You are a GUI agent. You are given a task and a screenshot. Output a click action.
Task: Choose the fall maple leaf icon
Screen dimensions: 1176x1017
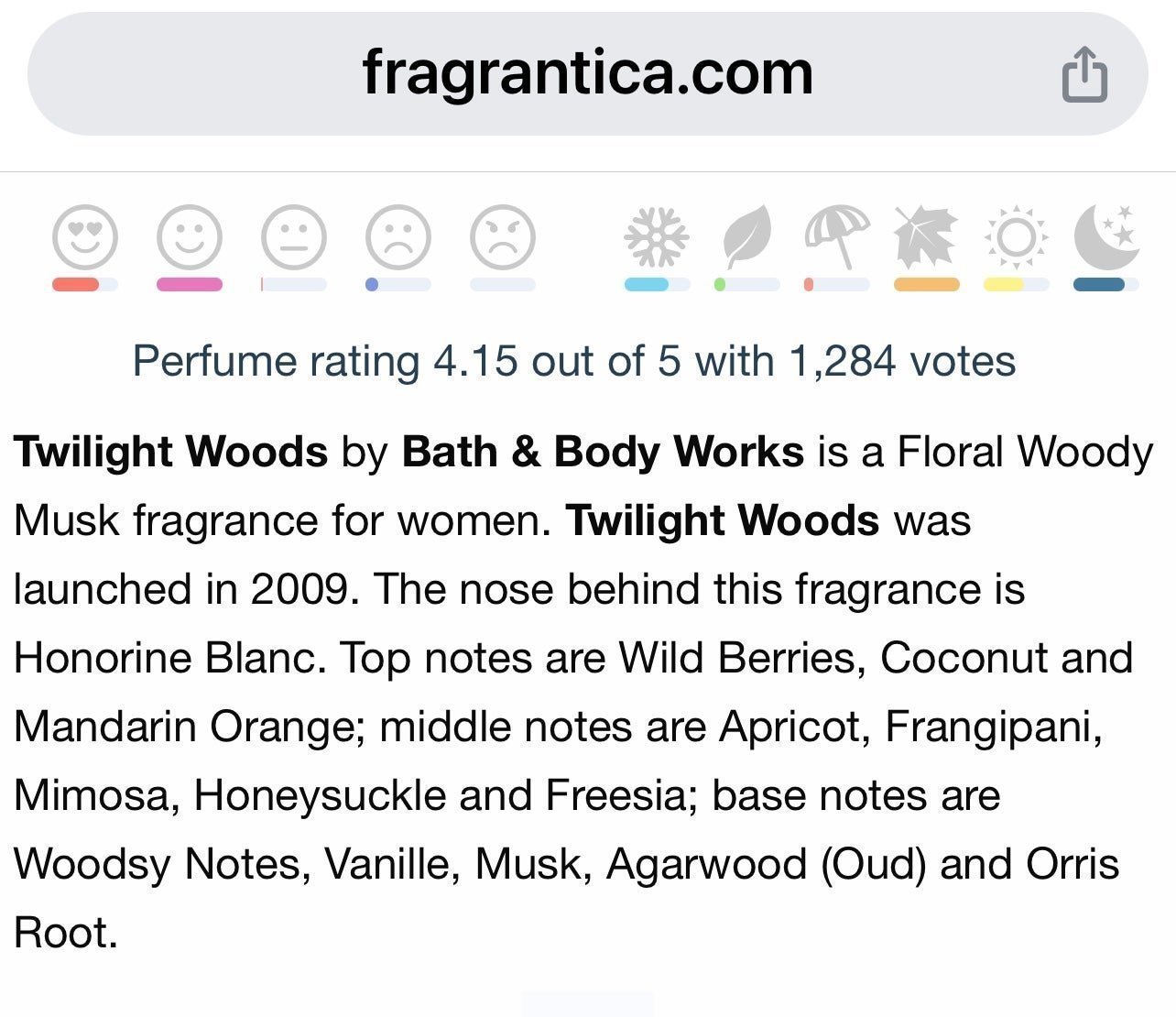(927, 237)
